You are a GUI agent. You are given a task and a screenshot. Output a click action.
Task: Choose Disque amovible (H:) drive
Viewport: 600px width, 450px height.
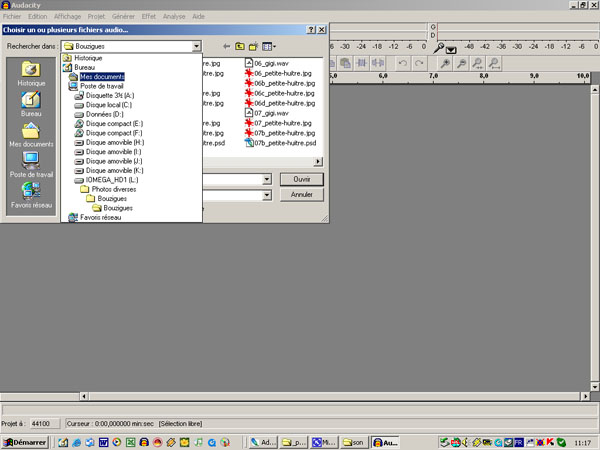tap(115, 142)
